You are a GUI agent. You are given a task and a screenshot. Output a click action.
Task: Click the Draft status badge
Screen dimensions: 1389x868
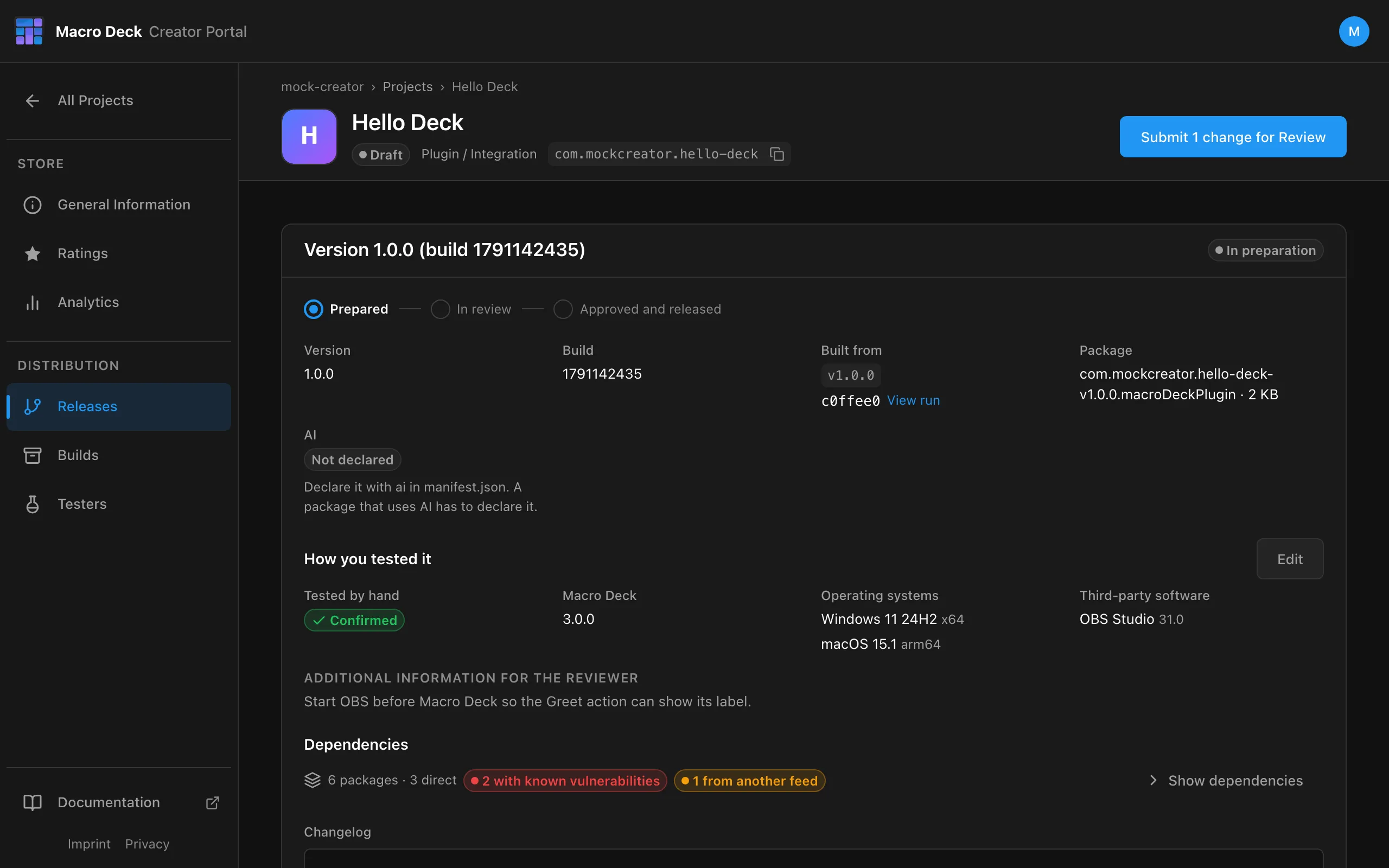tap(380, 155)
